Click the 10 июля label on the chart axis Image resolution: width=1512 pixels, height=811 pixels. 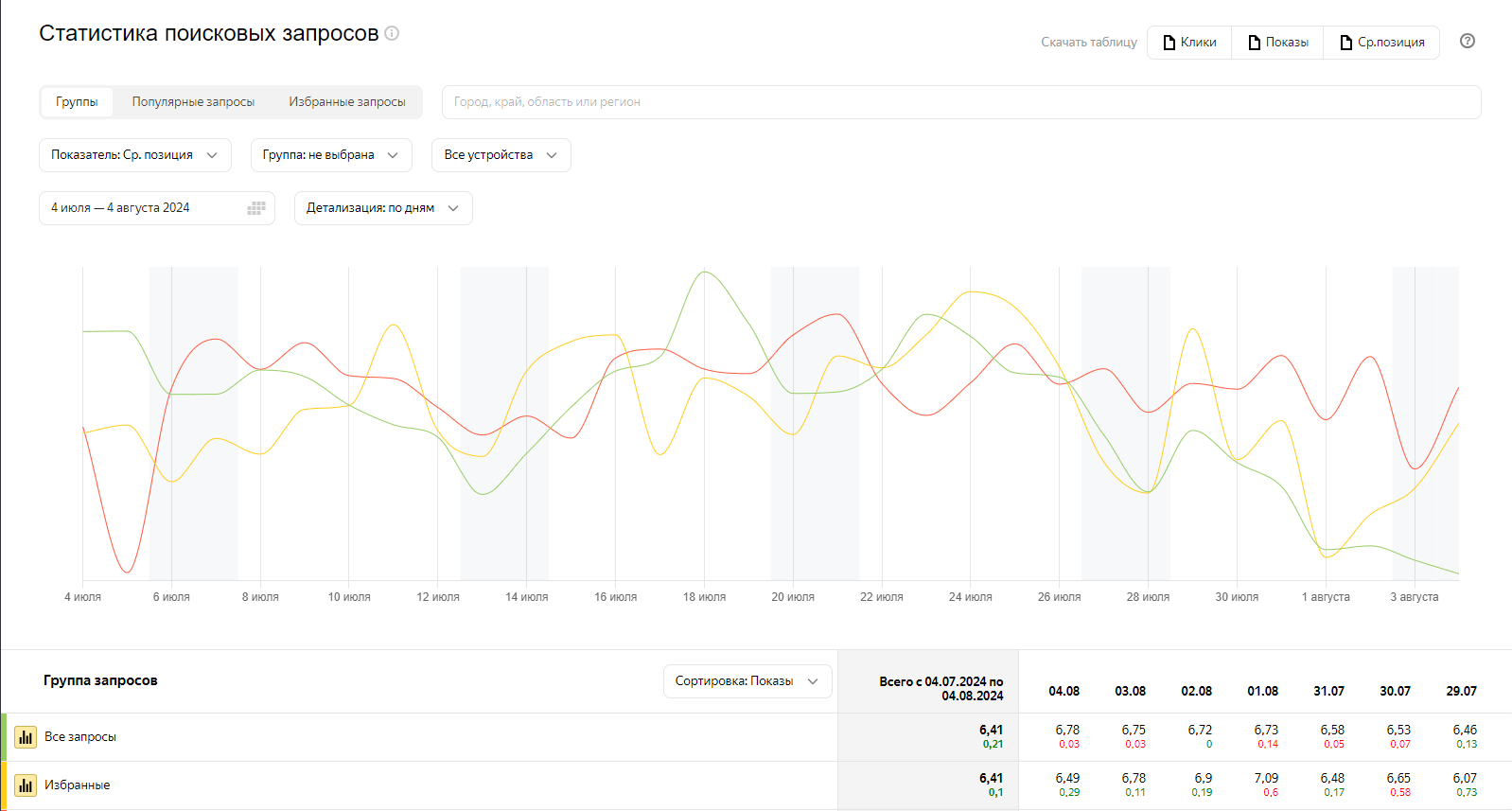(349, 597)
